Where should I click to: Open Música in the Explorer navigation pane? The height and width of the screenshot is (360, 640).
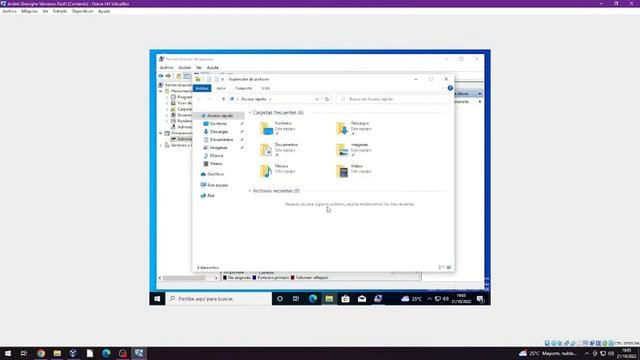[216, 156]
